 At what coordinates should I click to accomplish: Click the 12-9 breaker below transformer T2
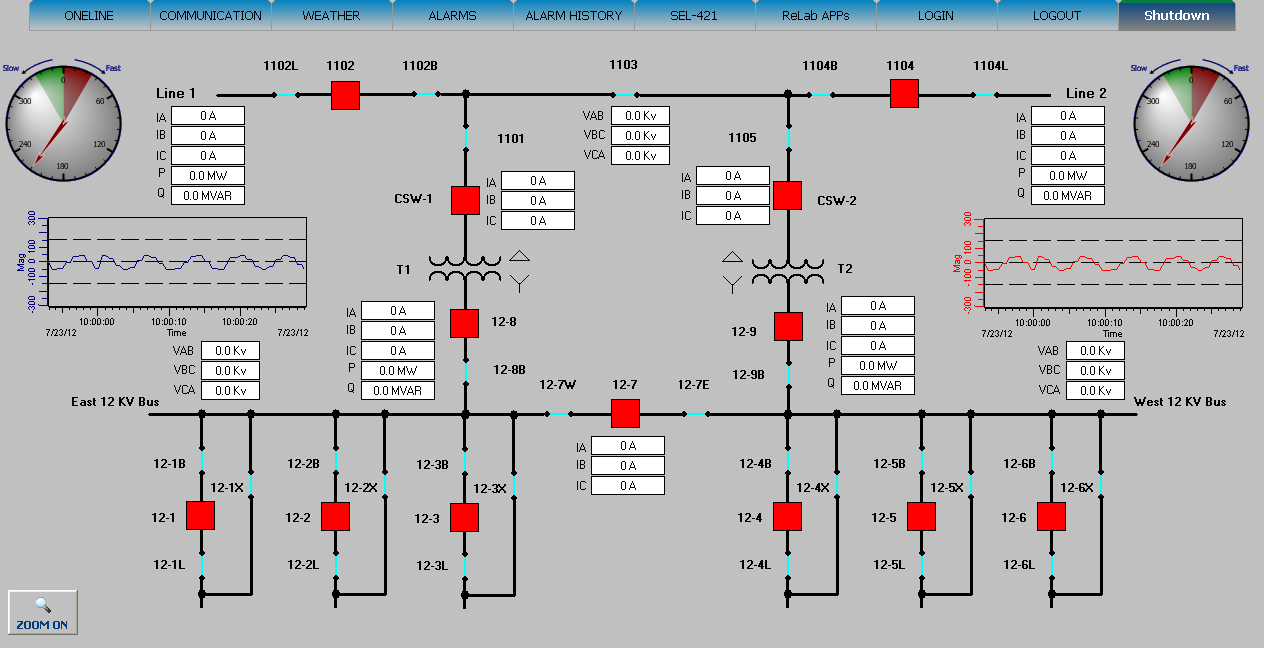pos(788,326)
